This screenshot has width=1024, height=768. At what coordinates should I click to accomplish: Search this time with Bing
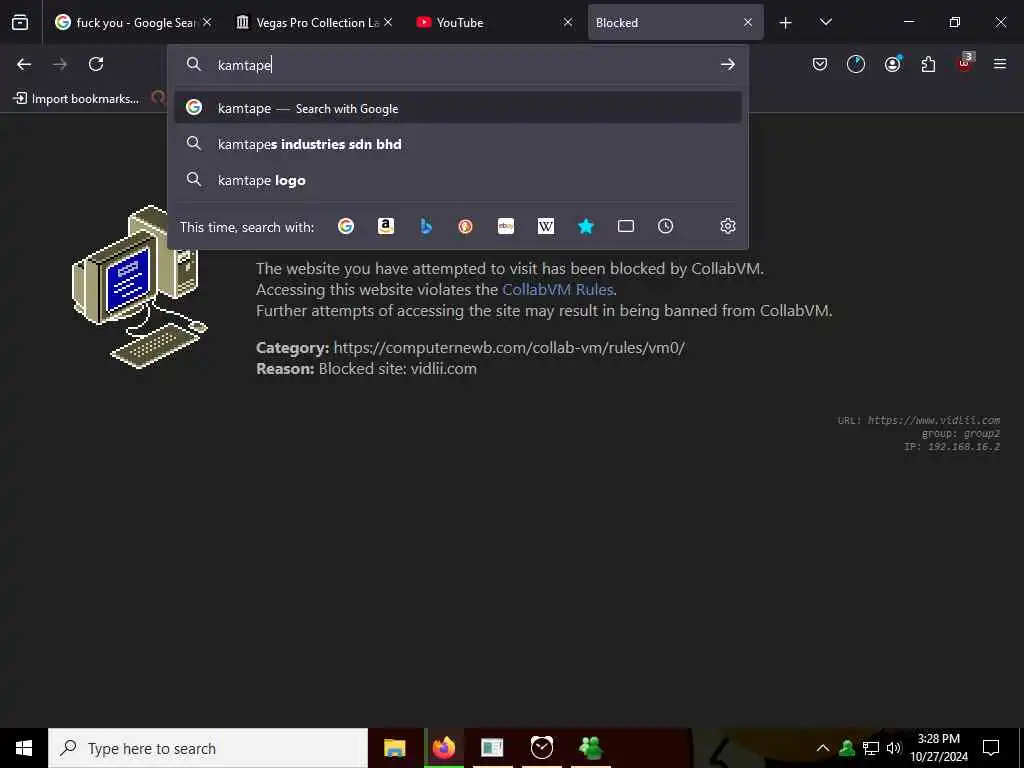426,226
